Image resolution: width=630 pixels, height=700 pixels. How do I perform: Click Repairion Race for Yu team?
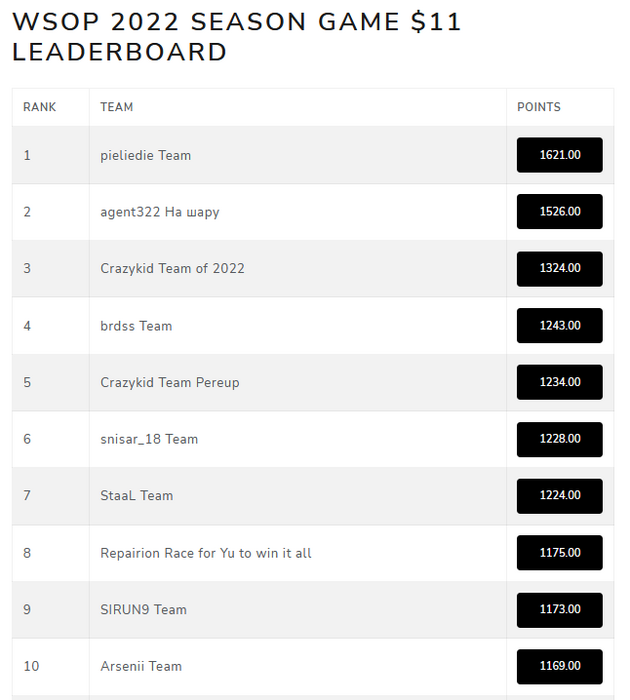(206, 553)
